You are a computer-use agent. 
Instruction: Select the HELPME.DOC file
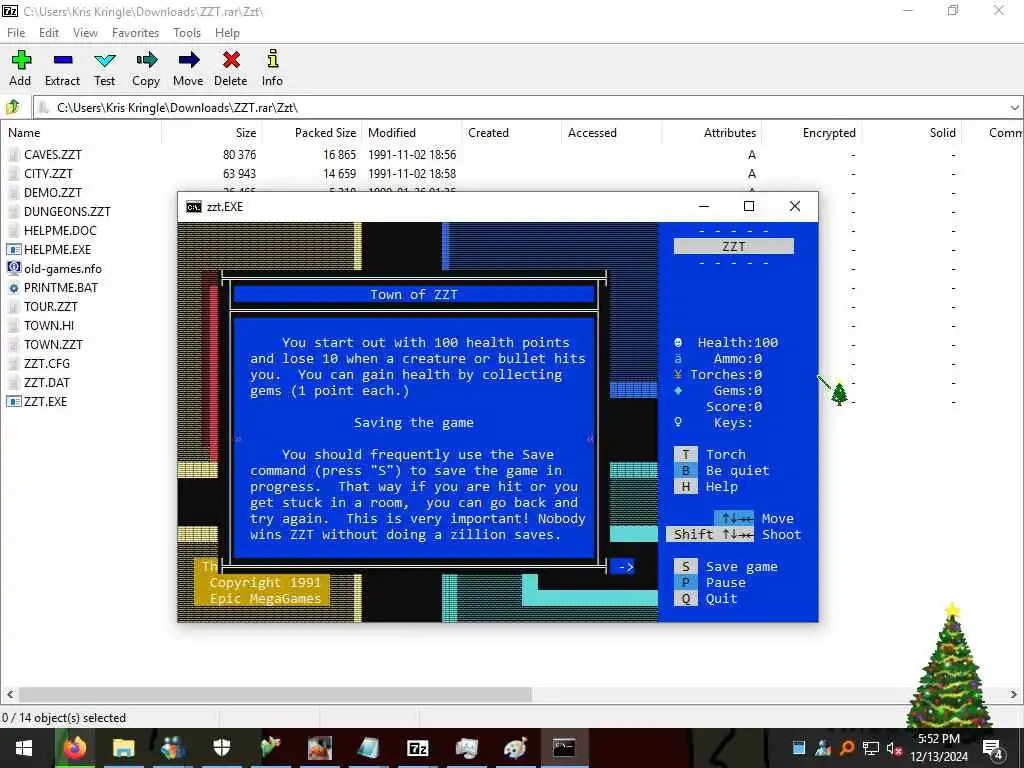tap(60, 231)
